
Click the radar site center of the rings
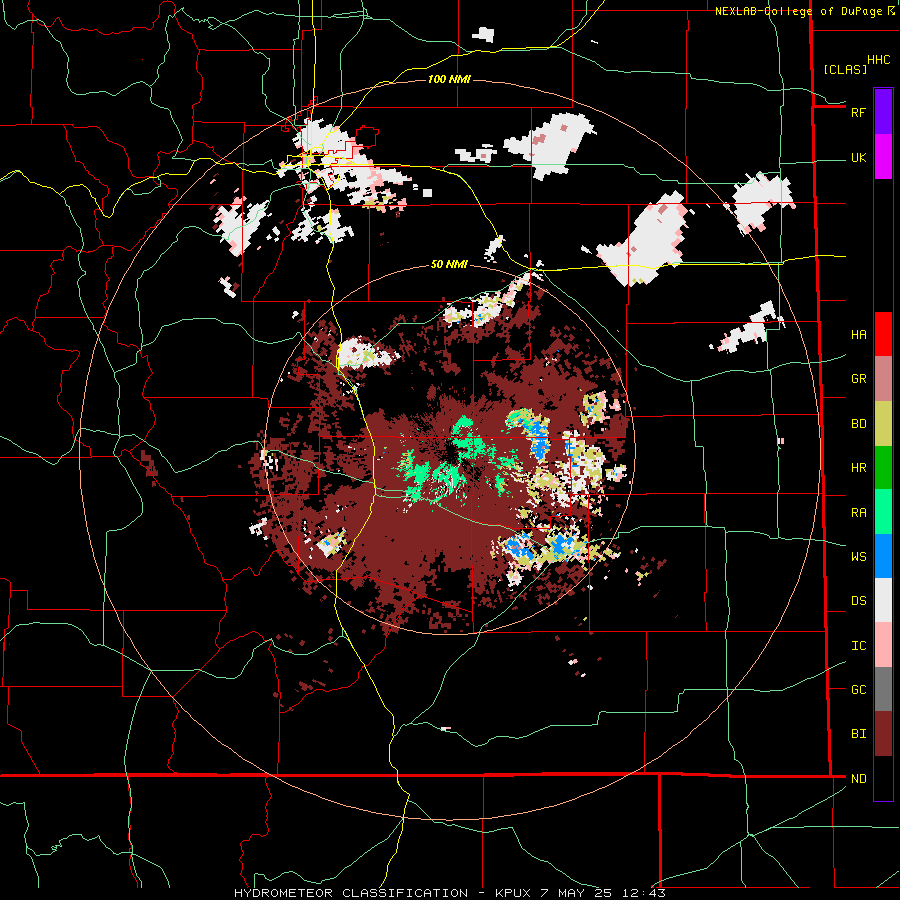[x=449, y=450]
